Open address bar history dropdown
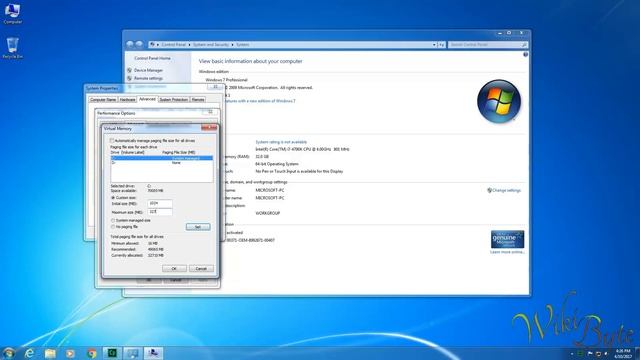The height and width of the screenshot is (360, 640). [434, 44]
